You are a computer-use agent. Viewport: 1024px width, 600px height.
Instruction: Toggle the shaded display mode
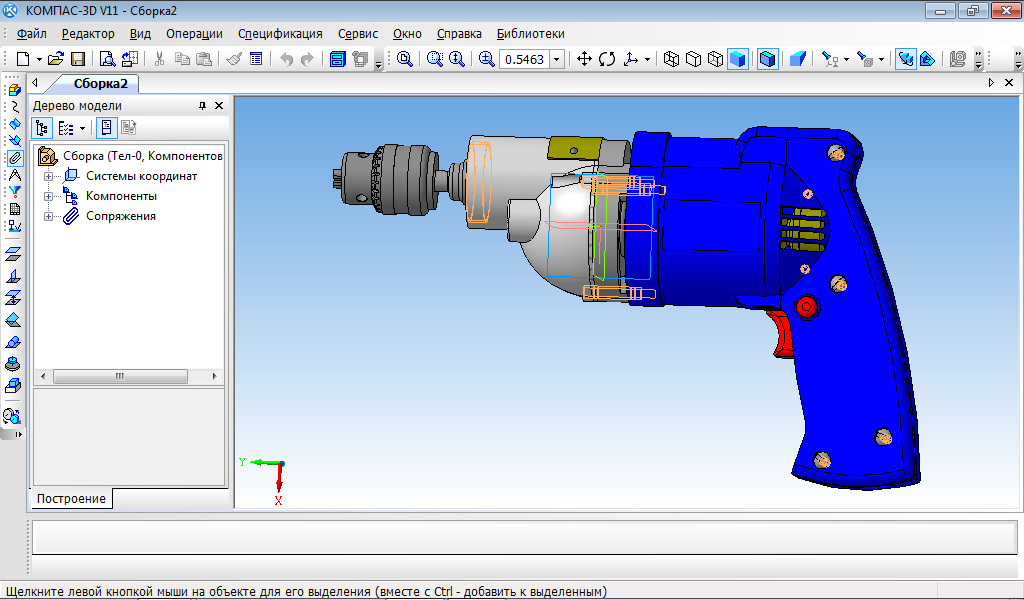coord(738,59)
